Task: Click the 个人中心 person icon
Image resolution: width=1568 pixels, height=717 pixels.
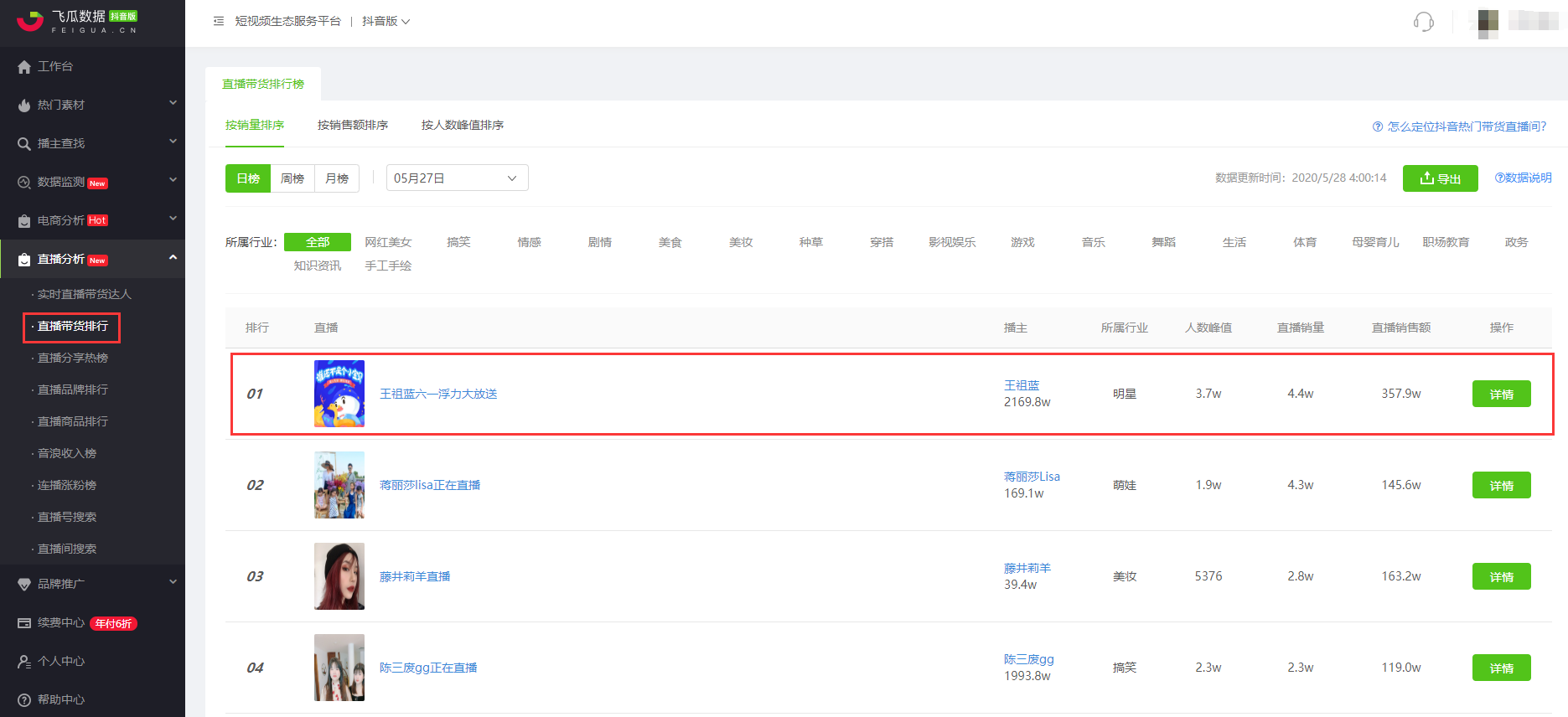Action: coord(24,662)
